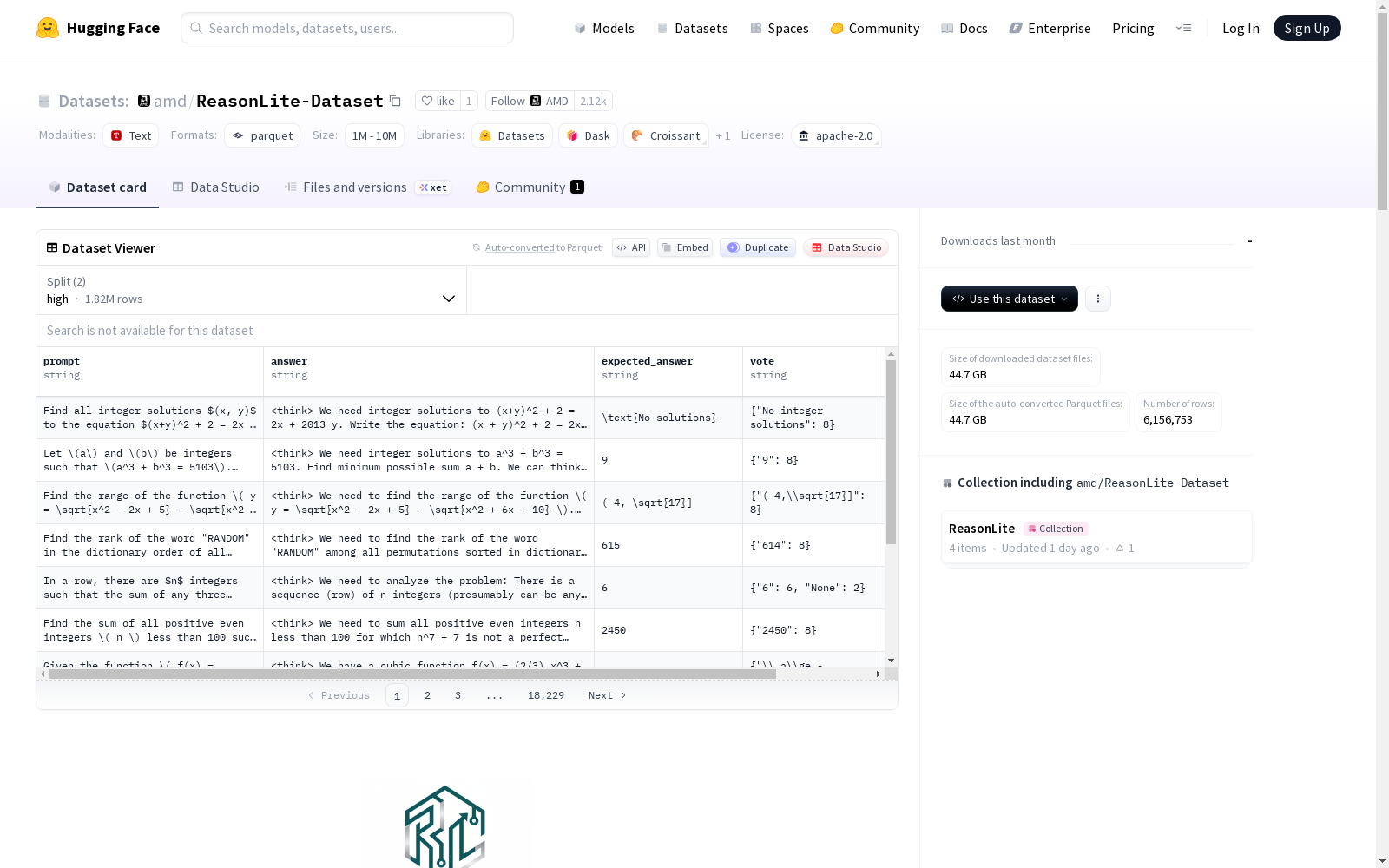Click the Datasets breadcrumb icon
This screenshot has width=1389, height=868.
pos(44,101)
